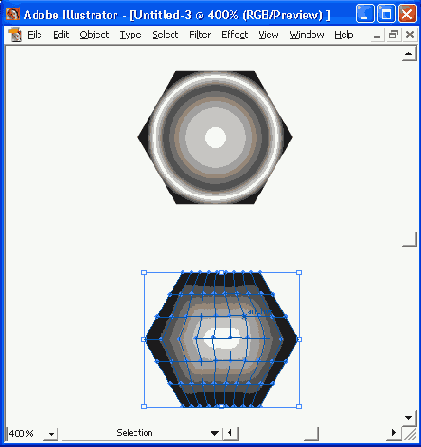Viewport: 421px width, 447px height.
Task: Open the Window menu
Action: pyautogui.click(x=307, y=35)
